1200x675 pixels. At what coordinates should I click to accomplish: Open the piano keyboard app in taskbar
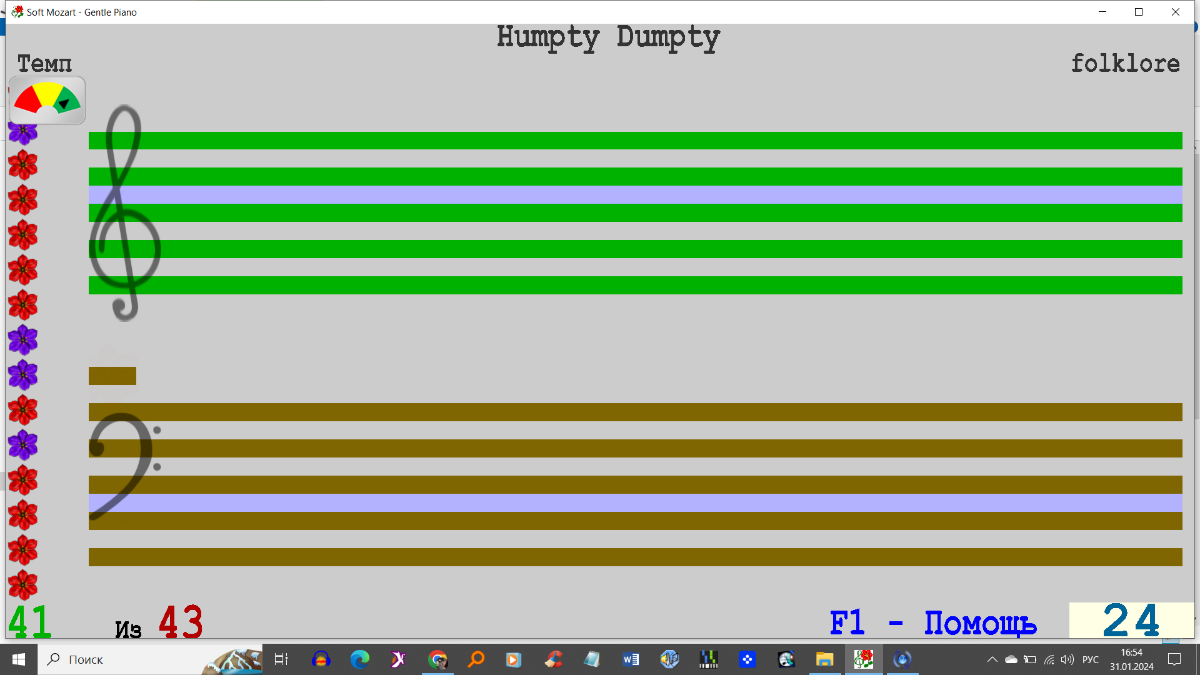click(x=709, y=659)
